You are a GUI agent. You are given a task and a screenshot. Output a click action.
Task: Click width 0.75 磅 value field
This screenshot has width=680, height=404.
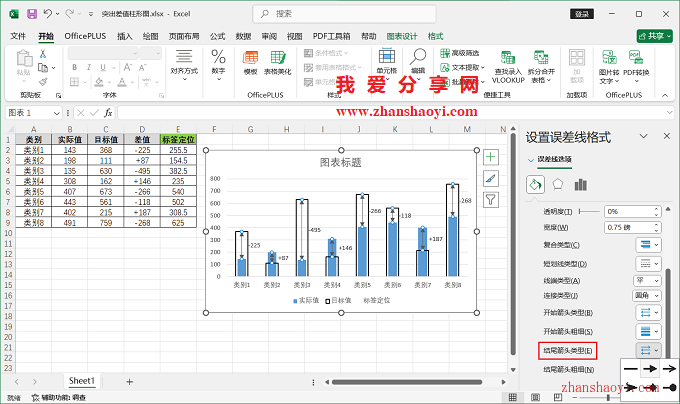pos(629,228)
